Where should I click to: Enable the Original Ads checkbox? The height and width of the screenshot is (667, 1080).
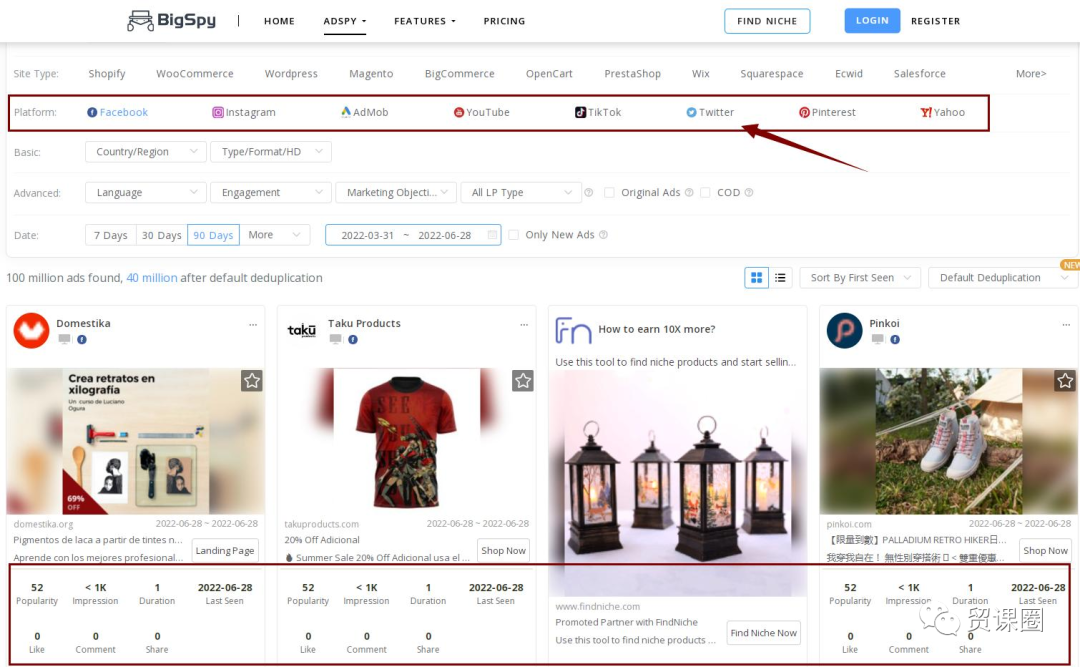[x=609, y=193]
